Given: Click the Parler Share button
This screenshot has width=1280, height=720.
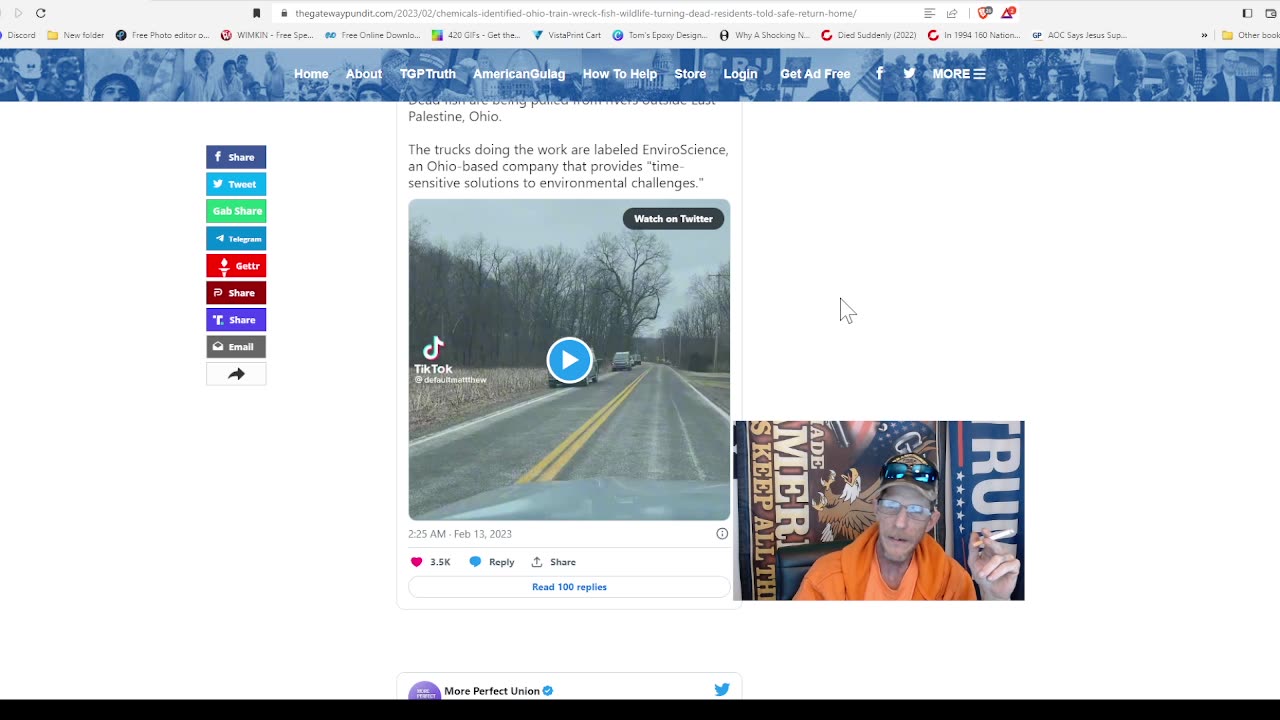Looking at the screenshot, I should point(236,293).
